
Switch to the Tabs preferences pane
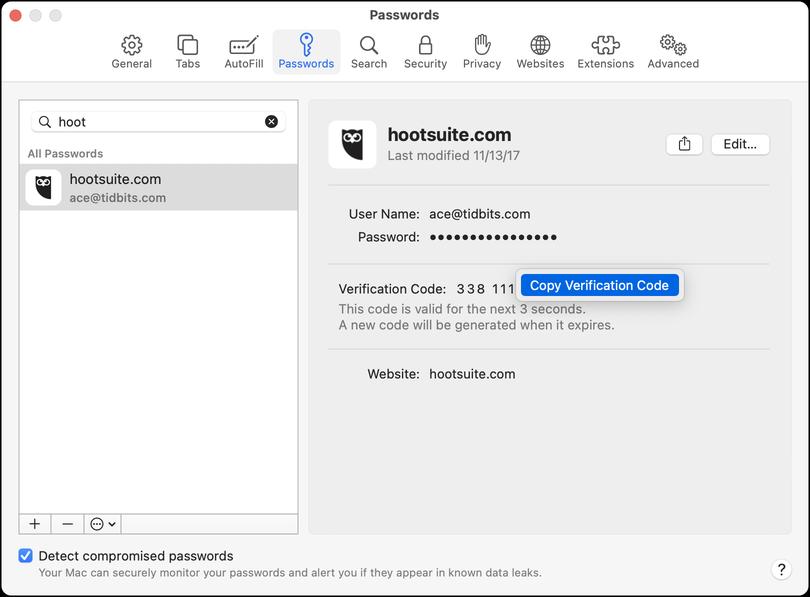(x=188, y=52)
